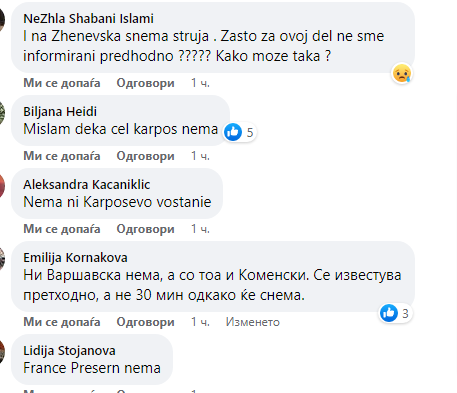This screenshot has height=393, width=457.
Task: Open the Aleksandra Kacaniklic name link
Action: 87,184
